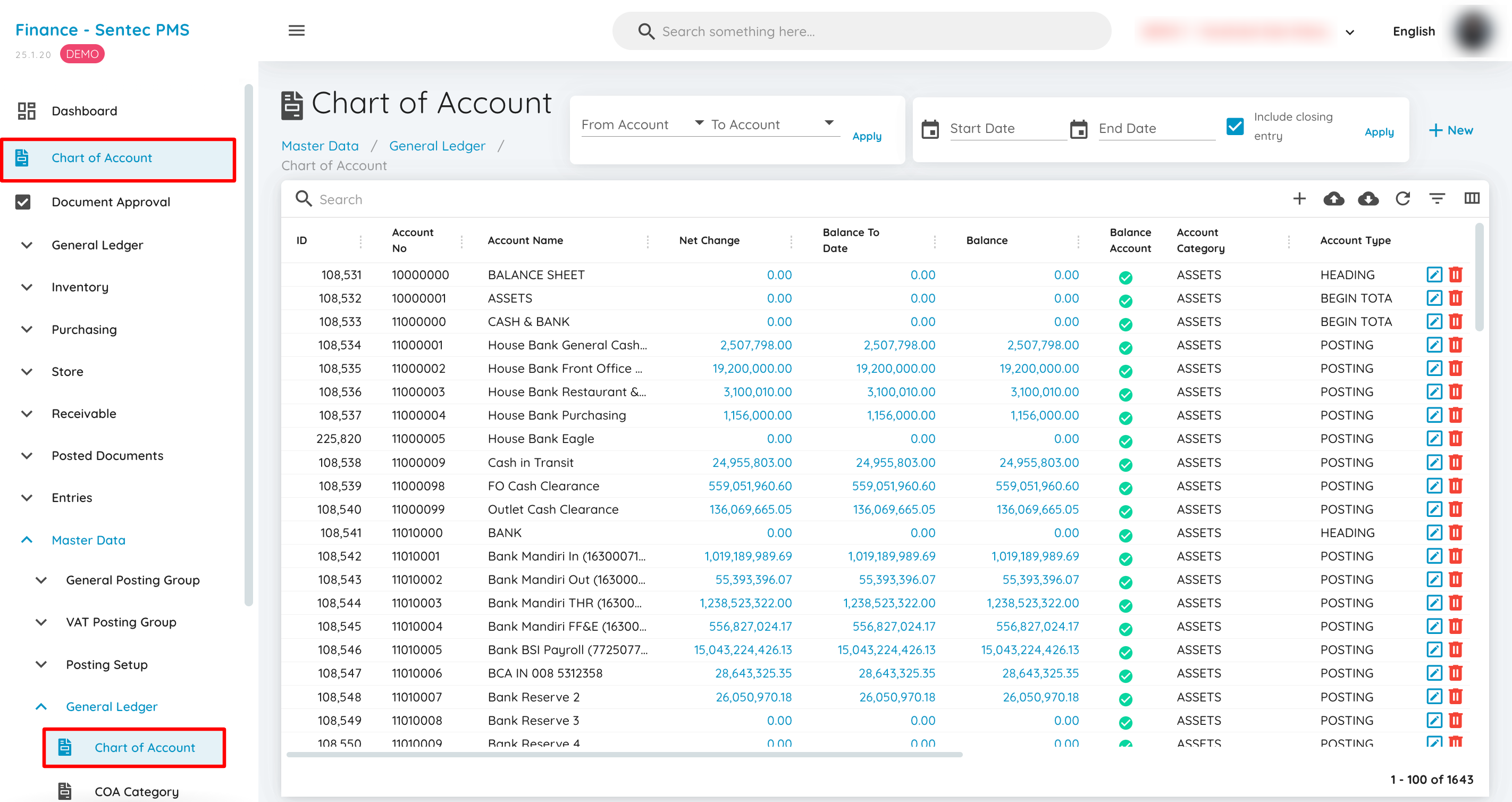Open the column chooser icon
Screen dimensions: 1512x802
(x=1472, y=198)
